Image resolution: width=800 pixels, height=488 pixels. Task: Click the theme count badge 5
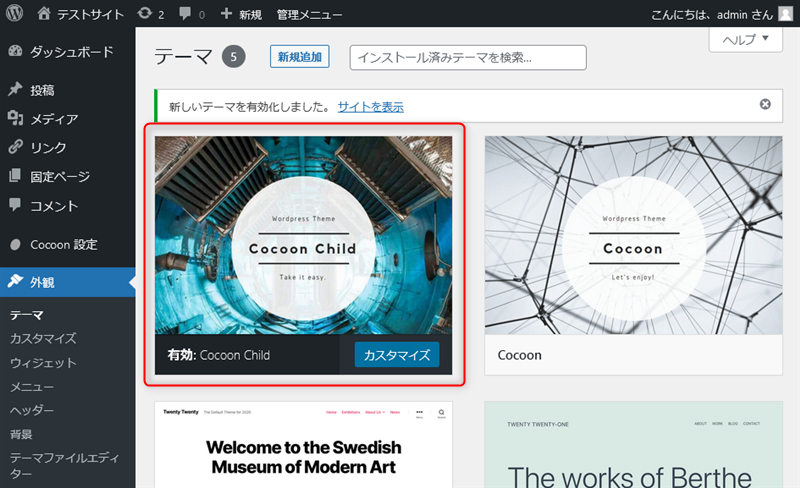(233, 57)
